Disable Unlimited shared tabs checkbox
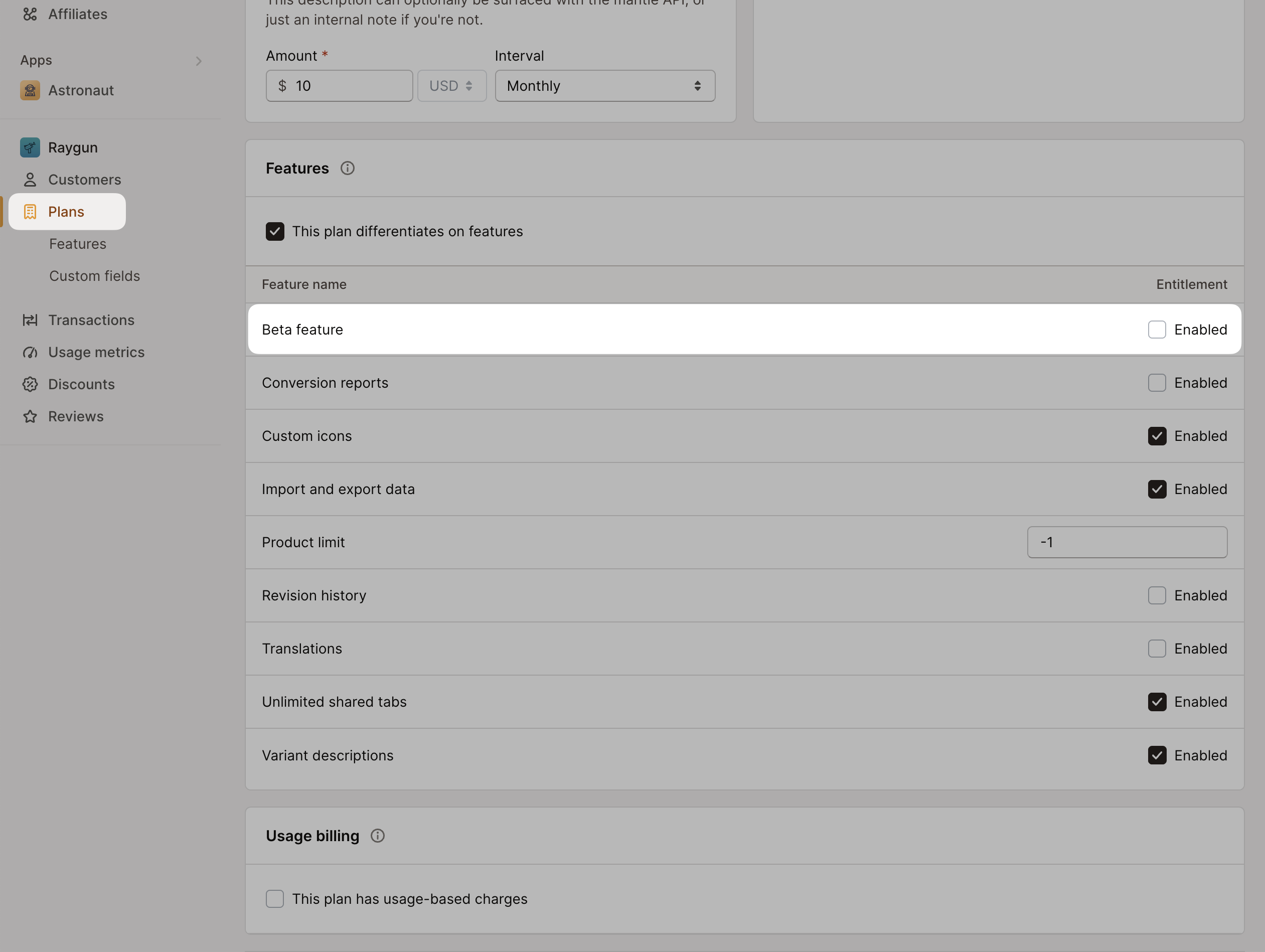 pyautogui.click(x=1156, y=702)
